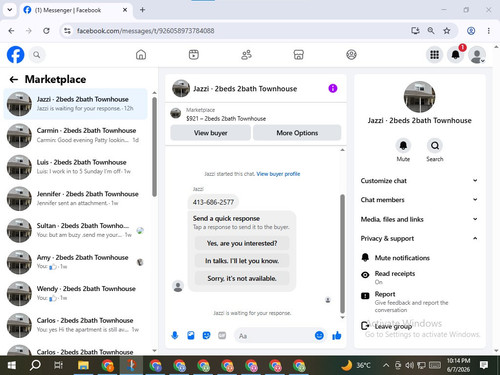The image size is (500, 375).
Task: Open the Notifications bell with badge
Action: coord(456,55)
